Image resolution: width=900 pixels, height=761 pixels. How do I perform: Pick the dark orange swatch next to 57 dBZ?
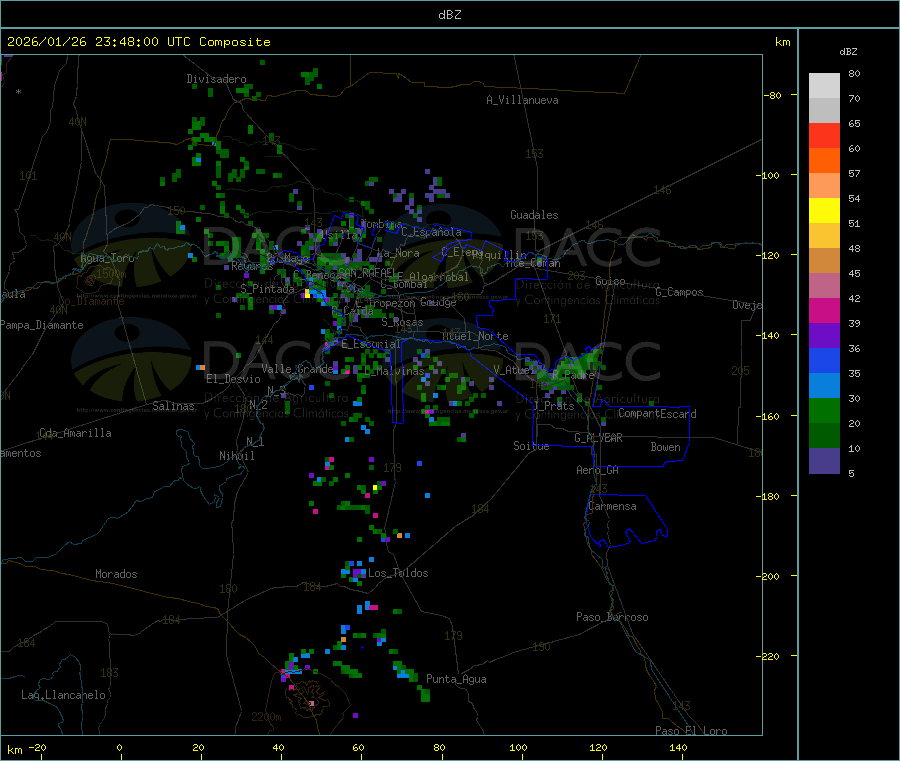point(824,161)
